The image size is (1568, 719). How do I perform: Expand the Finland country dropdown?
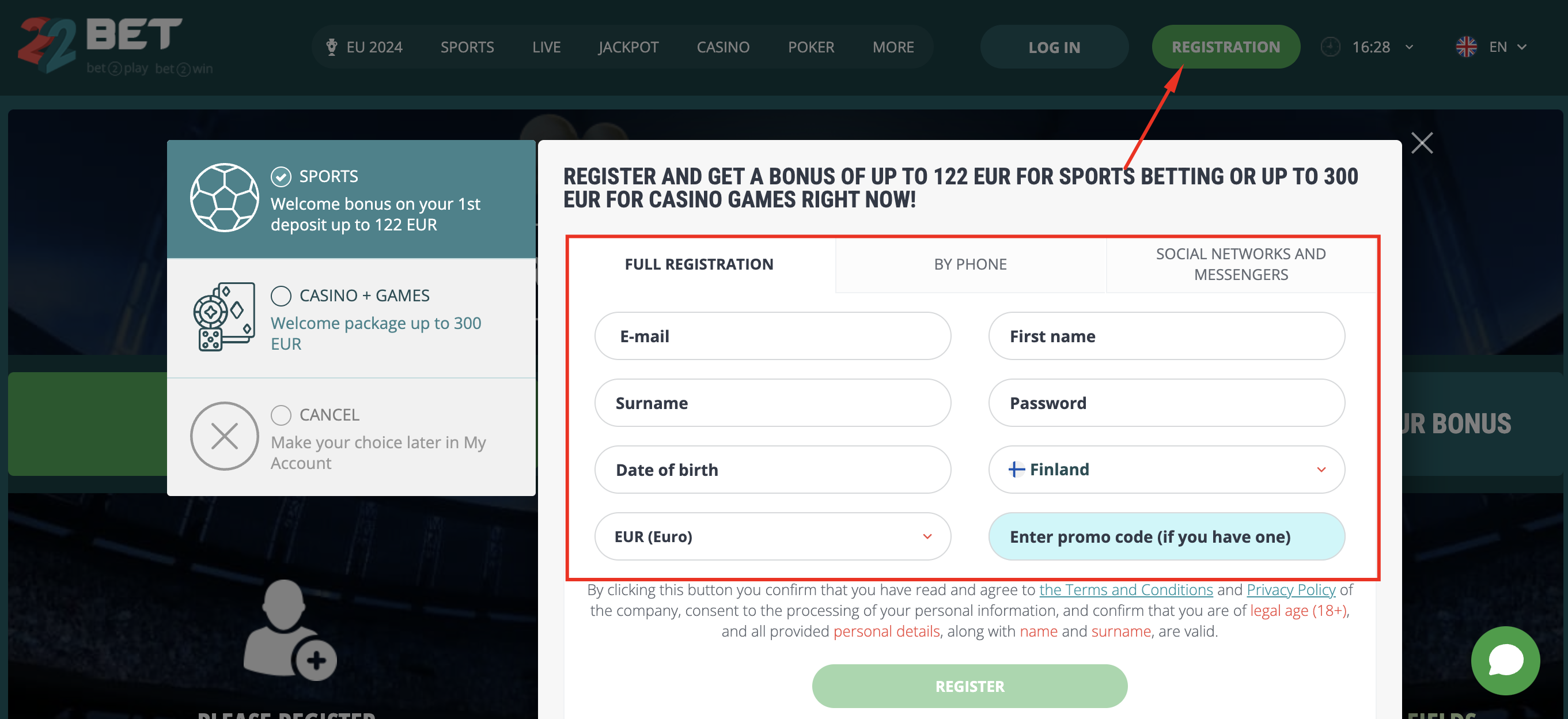[x=1166, y=470]
